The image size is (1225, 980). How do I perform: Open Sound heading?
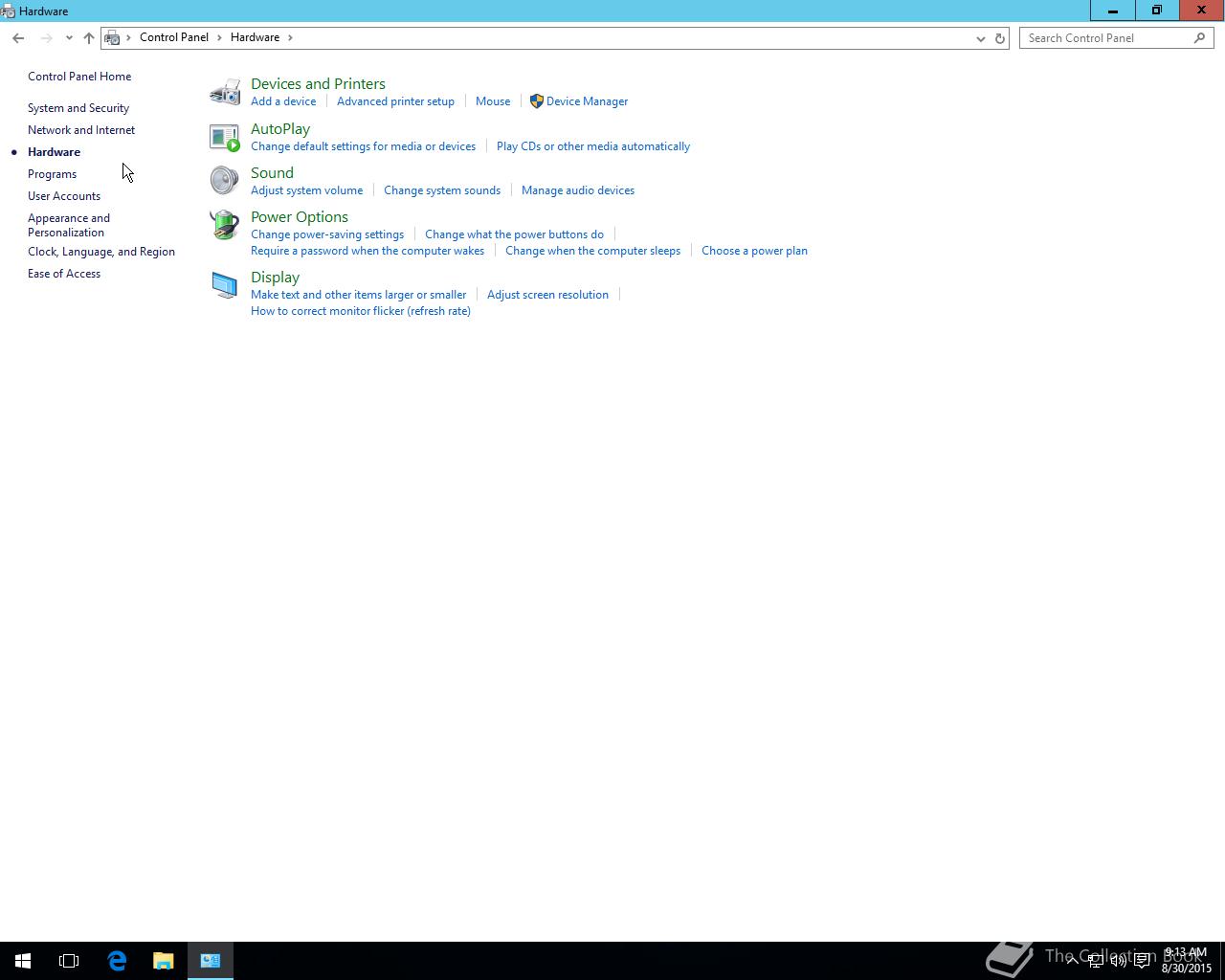[272, 173]
